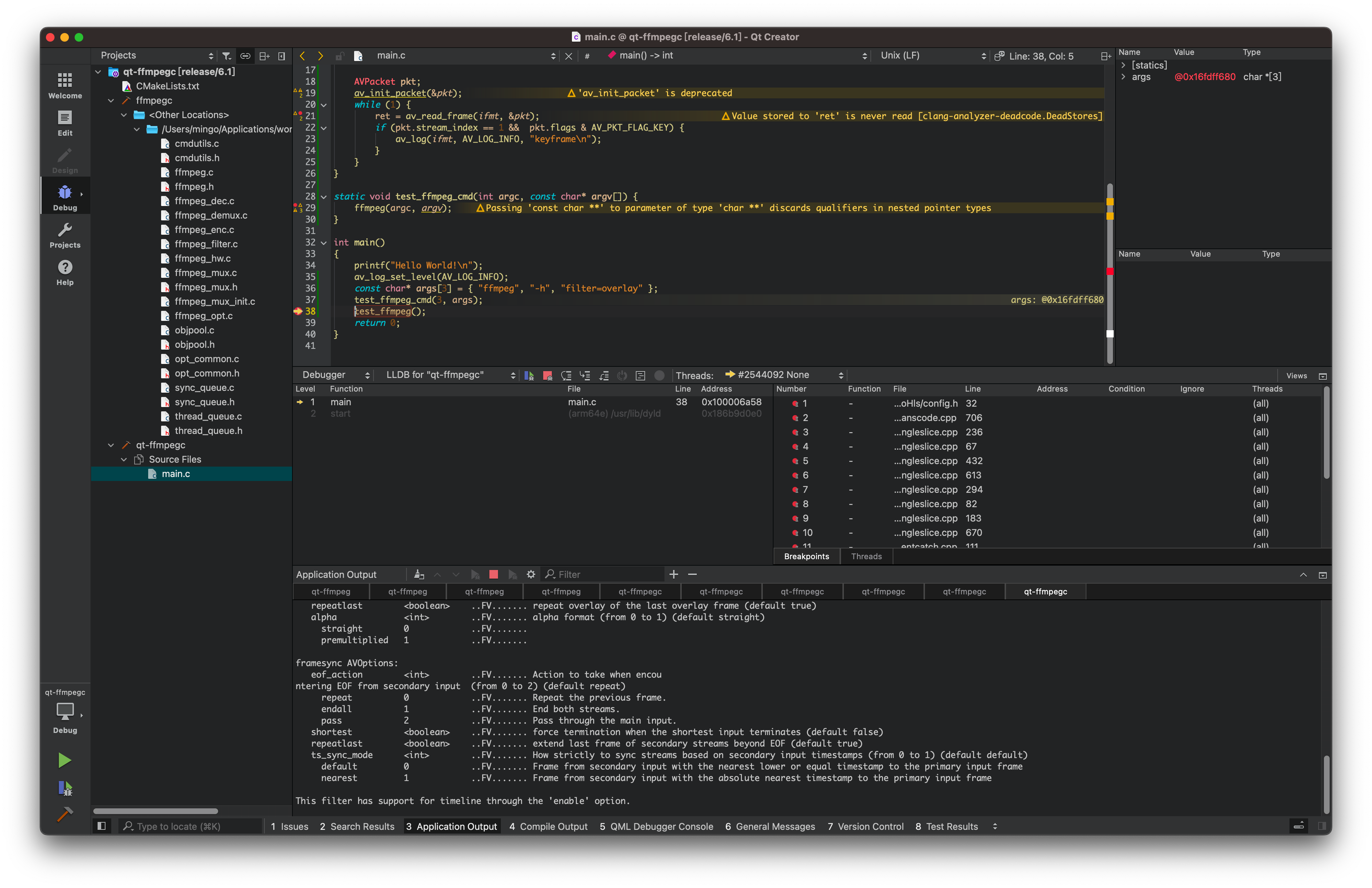Click the green Run button
Viewport: 1372px width, 888px height.
point(65,760)
